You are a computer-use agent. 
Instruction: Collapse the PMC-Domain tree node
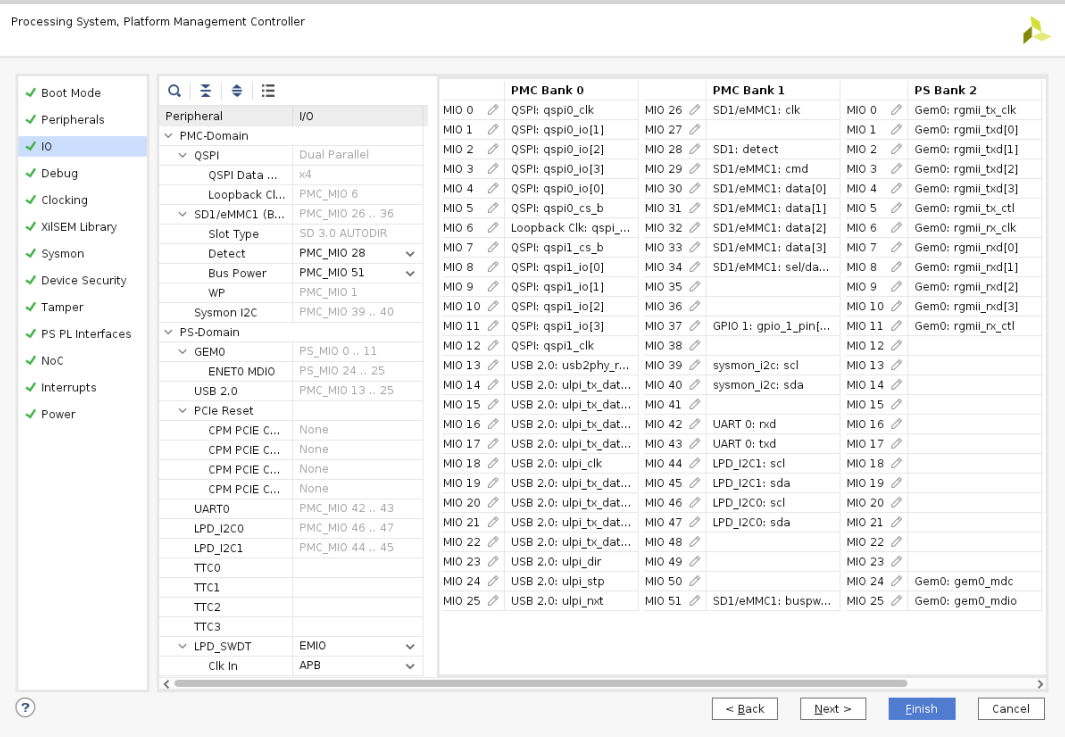point(169,136)
